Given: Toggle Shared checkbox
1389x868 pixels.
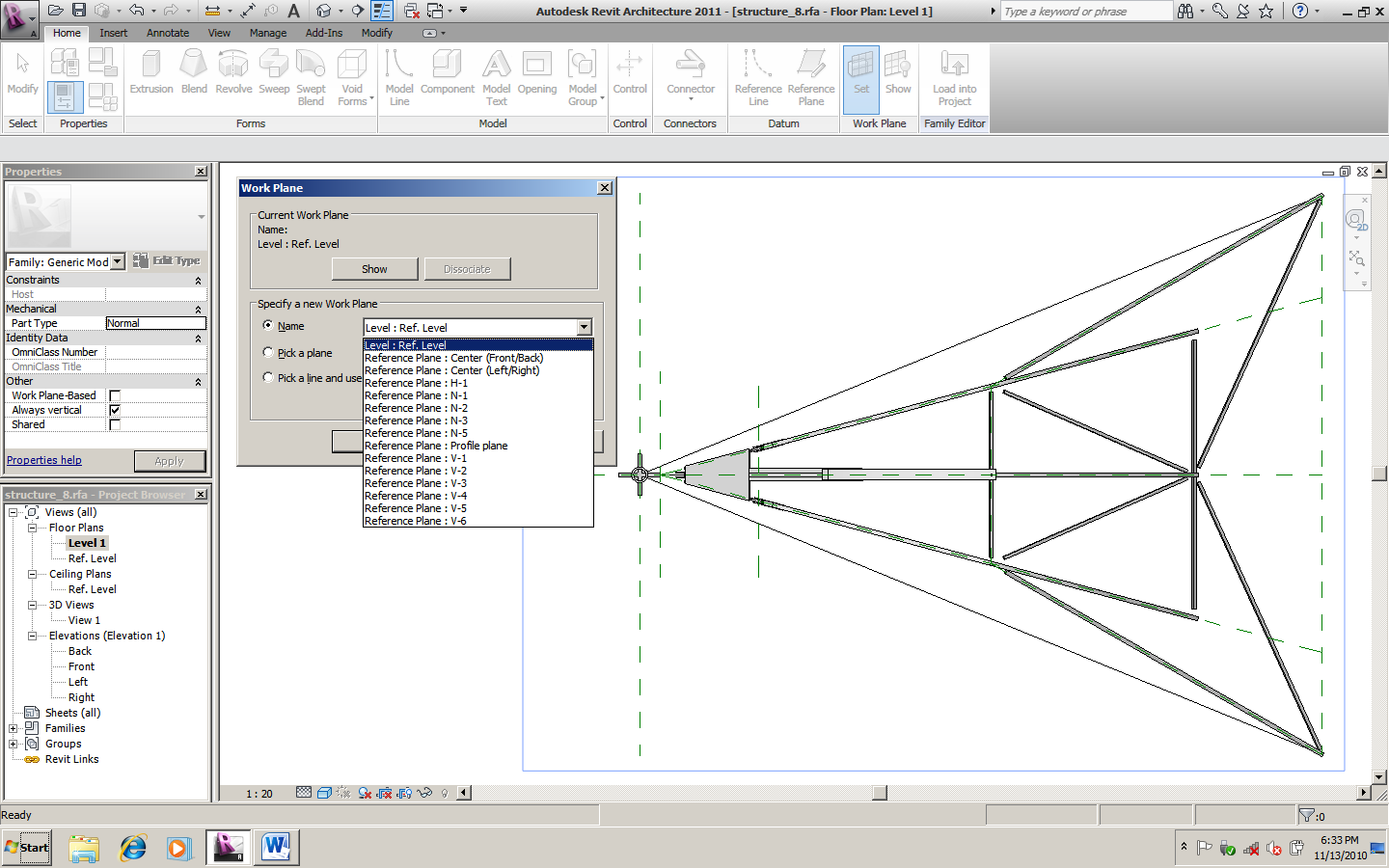Looking at the screenshot, I should coord(115,424).
